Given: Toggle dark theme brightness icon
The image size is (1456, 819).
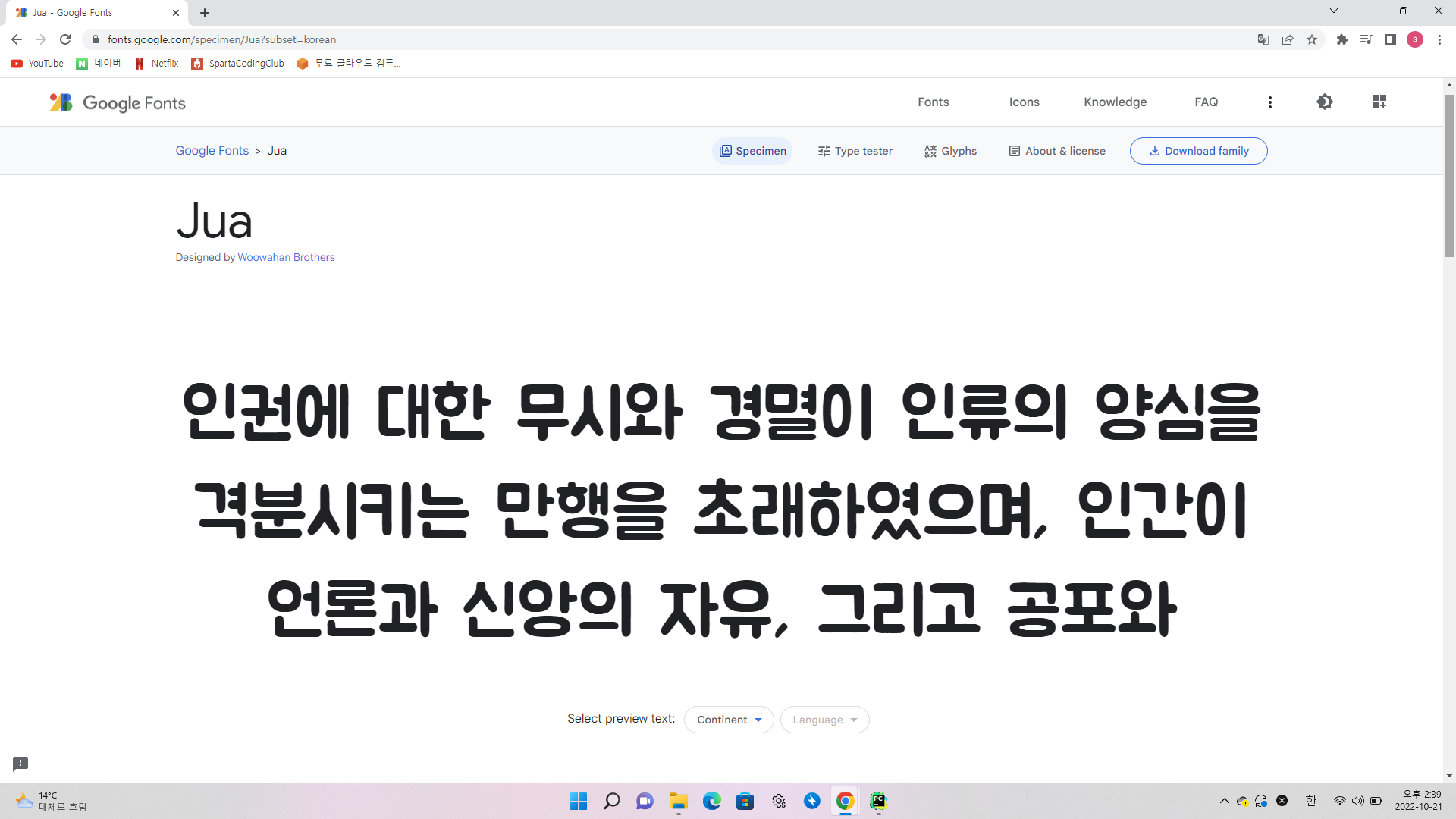Looking at the screenshot, I should pyautogui.click(x=1324, y=102).
